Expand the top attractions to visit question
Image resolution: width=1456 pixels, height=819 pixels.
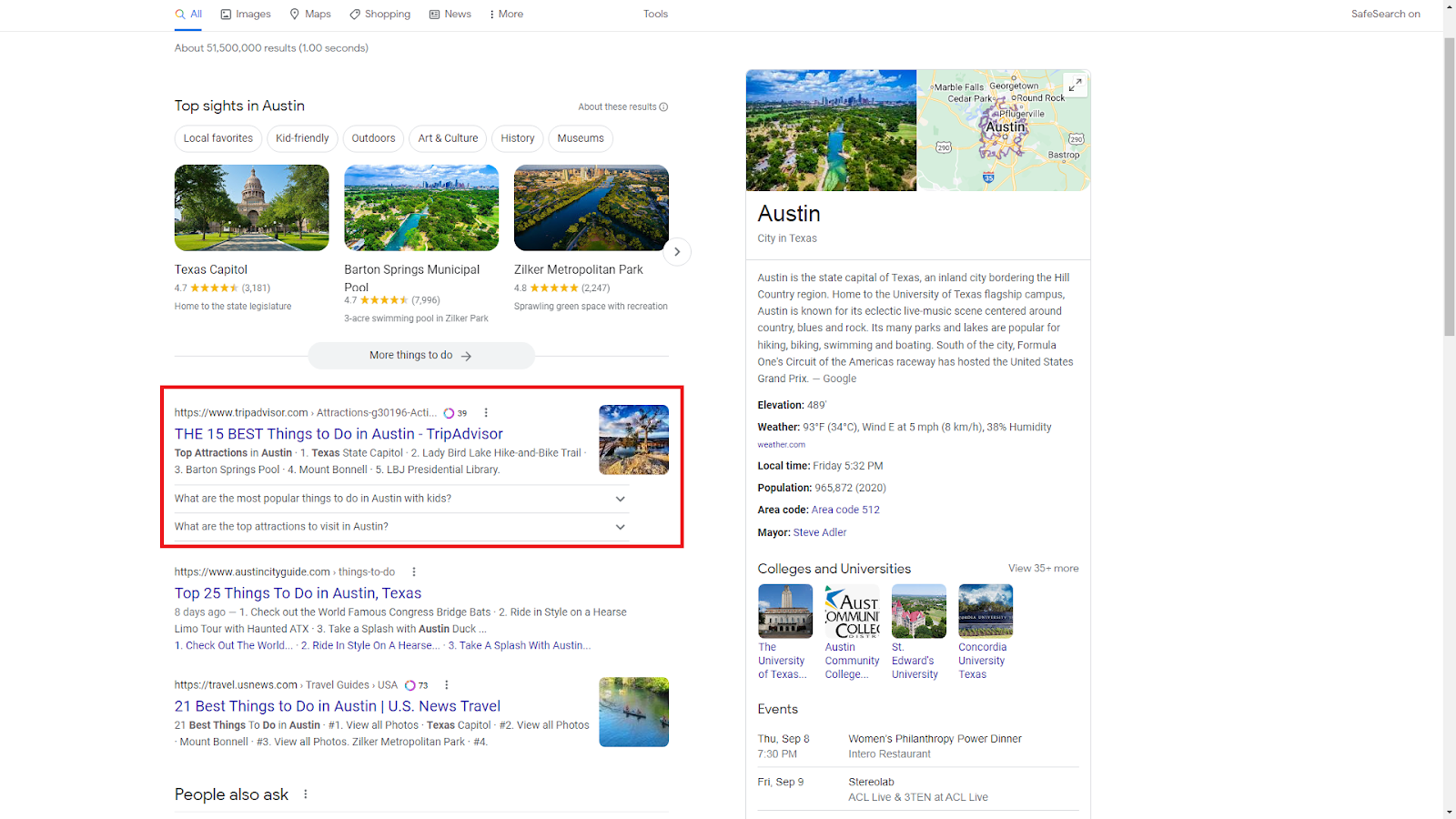point(401,527)
